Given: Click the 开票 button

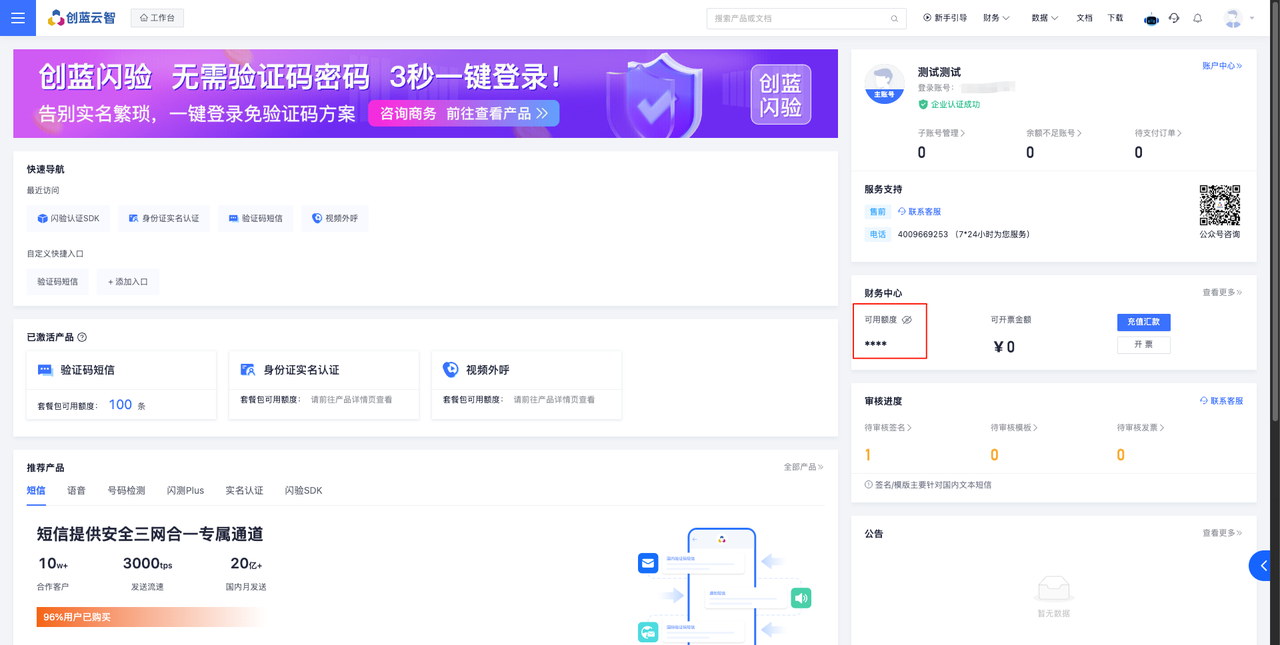Looking at the screenshot, I should click(1143, 344).
